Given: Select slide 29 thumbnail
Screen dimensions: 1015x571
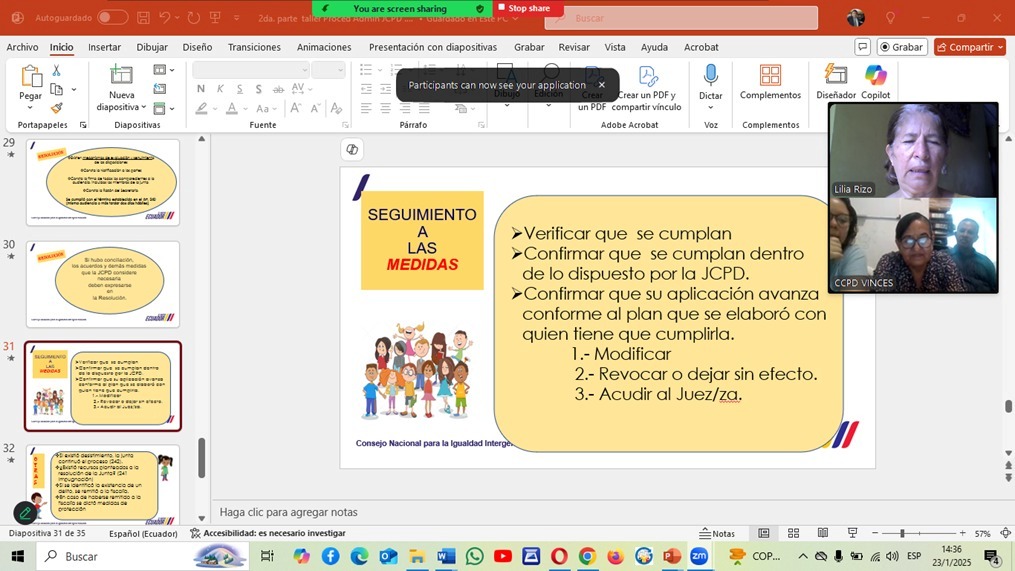Looking at the screenshot, I should tap(103, 182).
